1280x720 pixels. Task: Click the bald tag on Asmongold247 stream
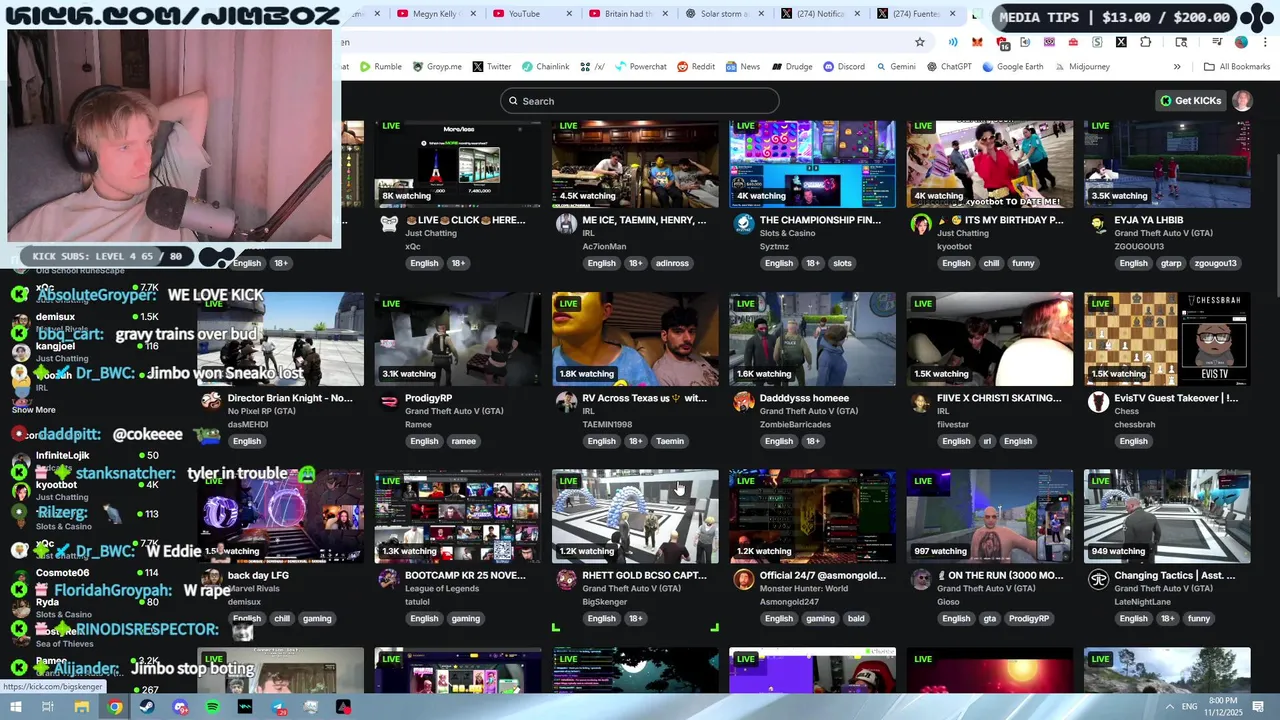(x=856, y=618)
